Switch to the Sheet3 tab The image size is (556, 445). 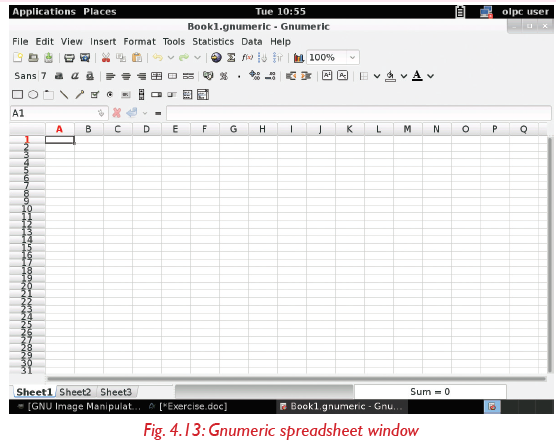[116, 392]
